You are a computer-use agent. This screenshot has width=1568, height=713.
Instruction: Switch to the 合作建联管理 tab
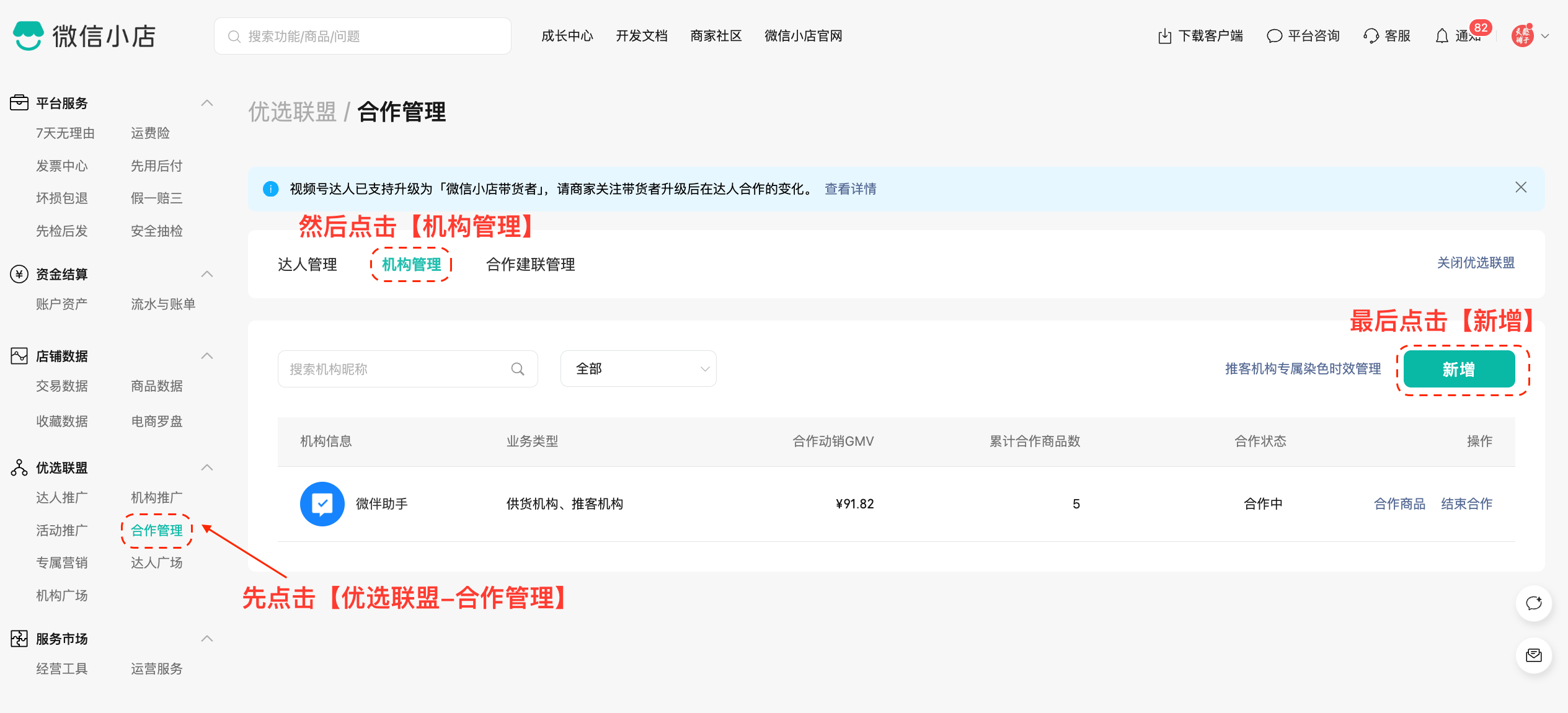pos(530,264)
